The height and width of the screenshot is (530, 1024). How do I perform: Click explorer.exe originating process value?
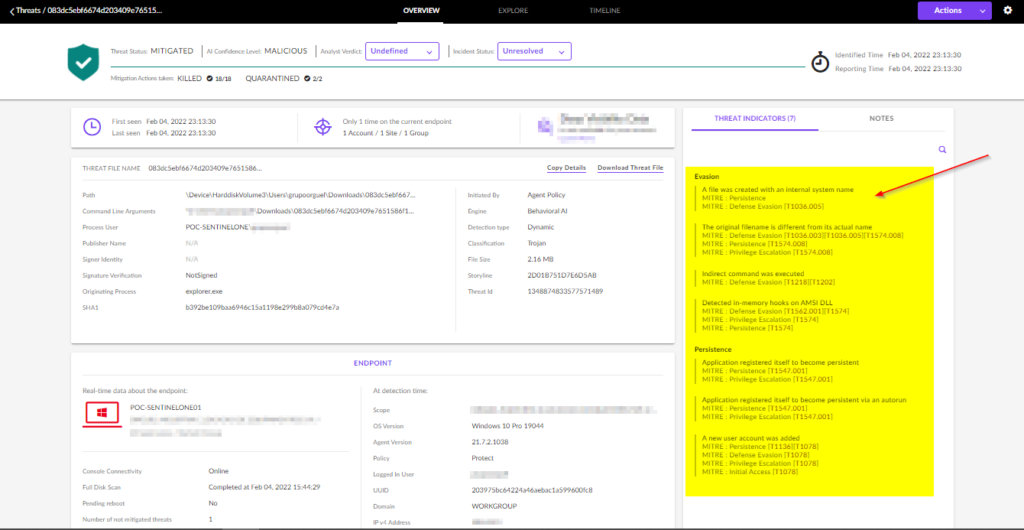[x=204, y=291]
